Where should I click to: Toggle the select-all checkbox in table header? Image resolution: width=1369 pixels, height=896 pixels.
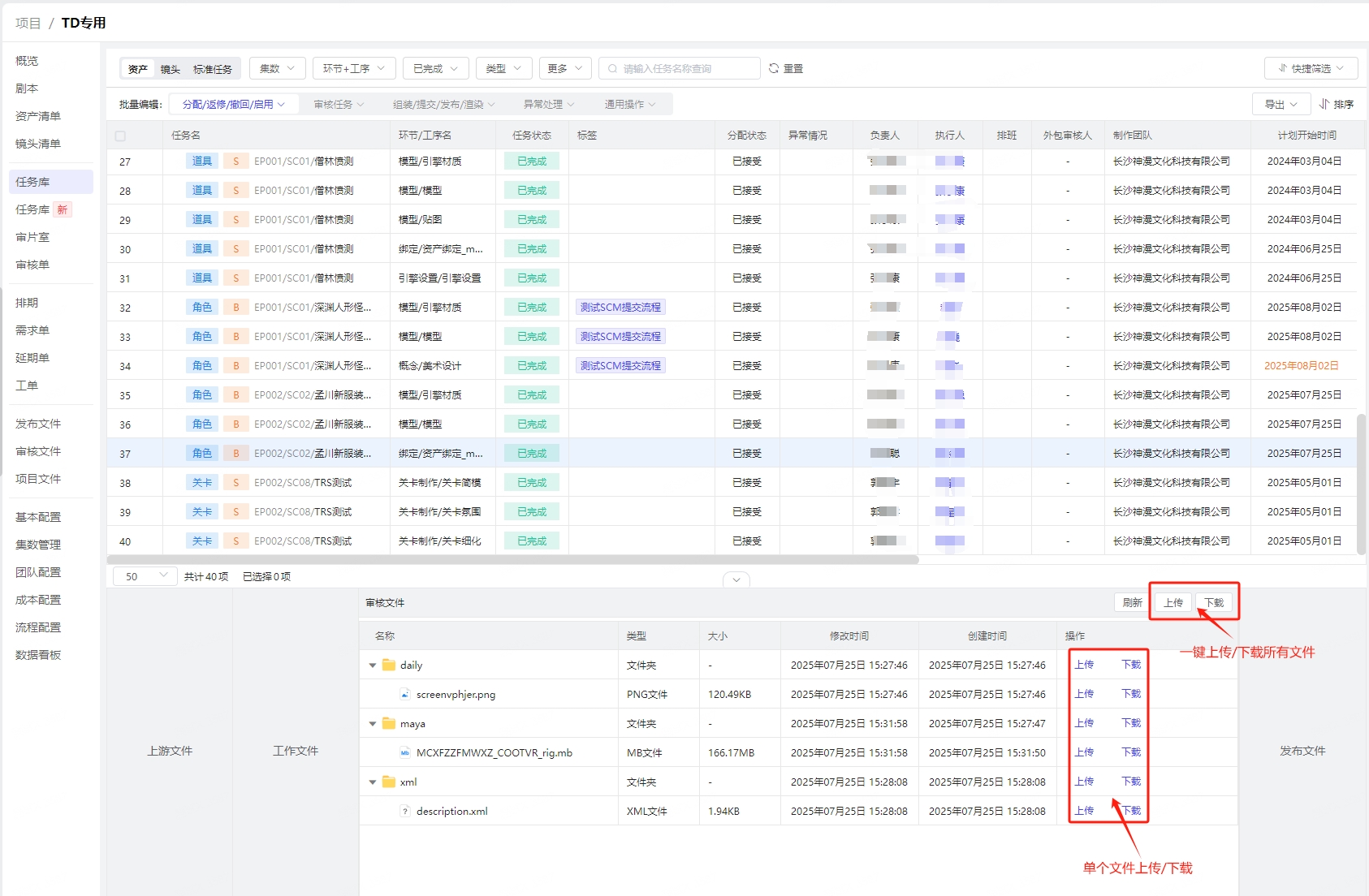(120, 136)
